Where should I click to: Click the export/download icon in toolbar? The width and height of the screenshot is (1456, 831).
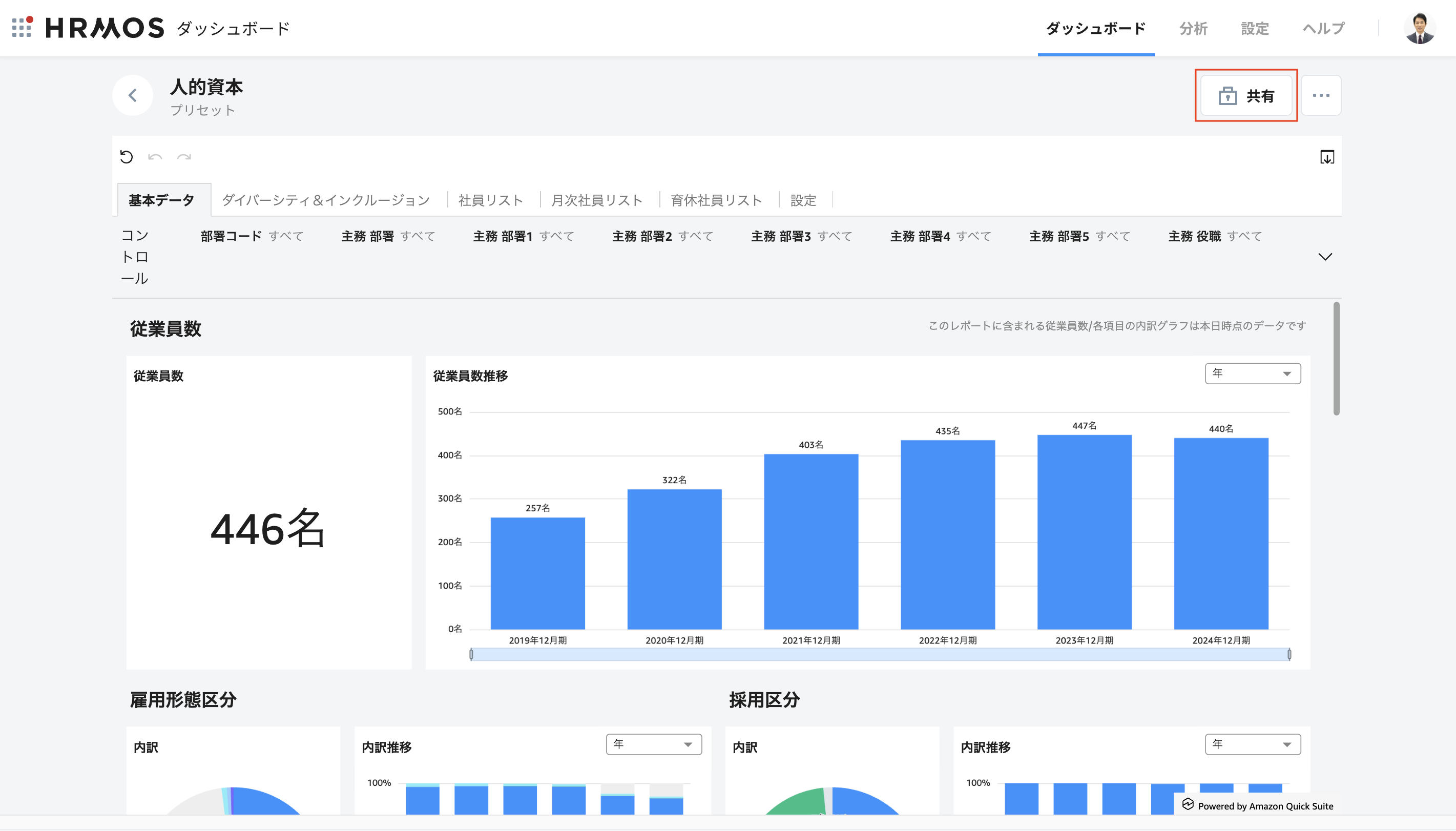pos(1326,157)
